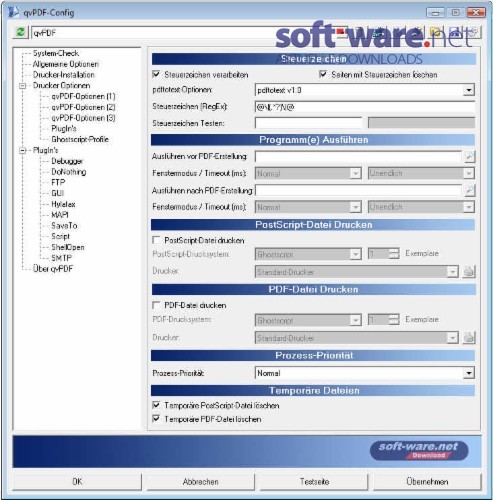Open Drucker dropdown in PDF-Datei Drucken section
Viewport: 493px width, 500px height.
tap(452, 338)
